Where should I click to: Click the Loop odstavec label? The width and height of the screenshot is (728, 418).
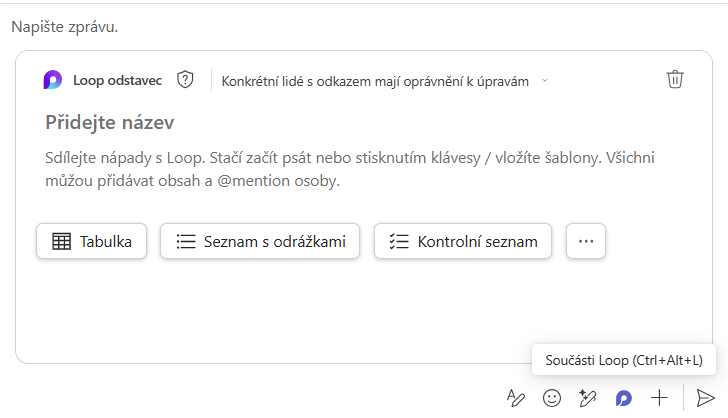tap(119, 80)
